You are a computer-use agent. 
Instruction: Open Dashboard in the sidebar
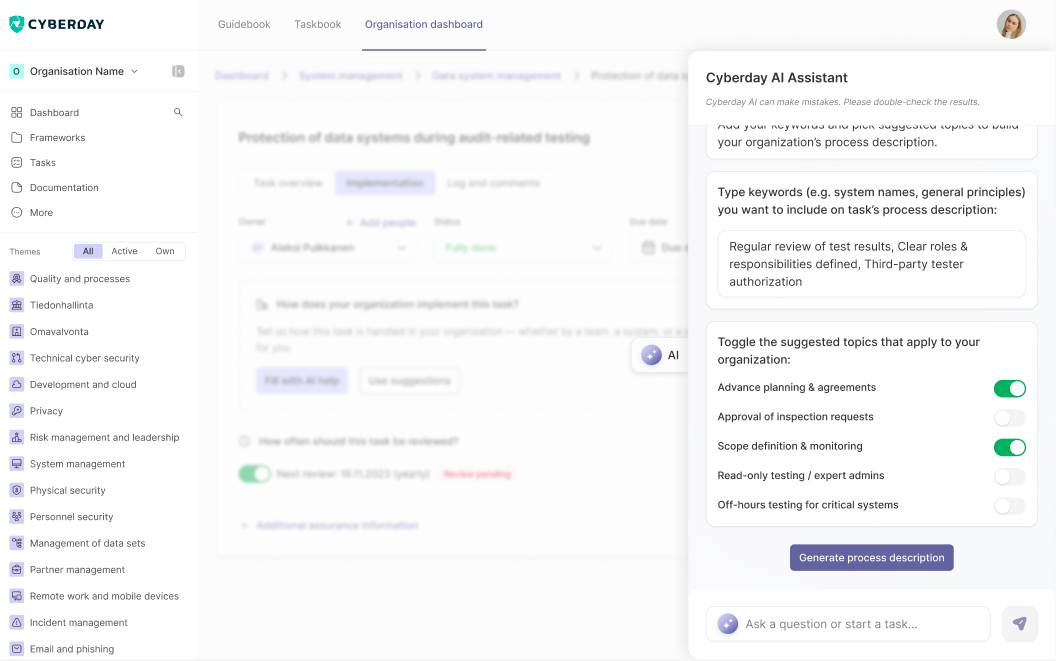tap(54, 113)
